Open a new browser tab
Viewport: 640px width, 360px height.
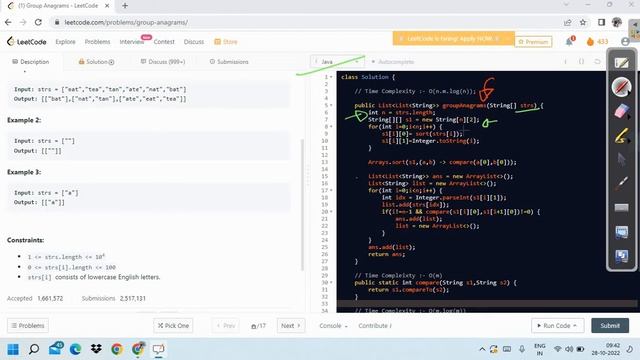(x=125, y=6)
